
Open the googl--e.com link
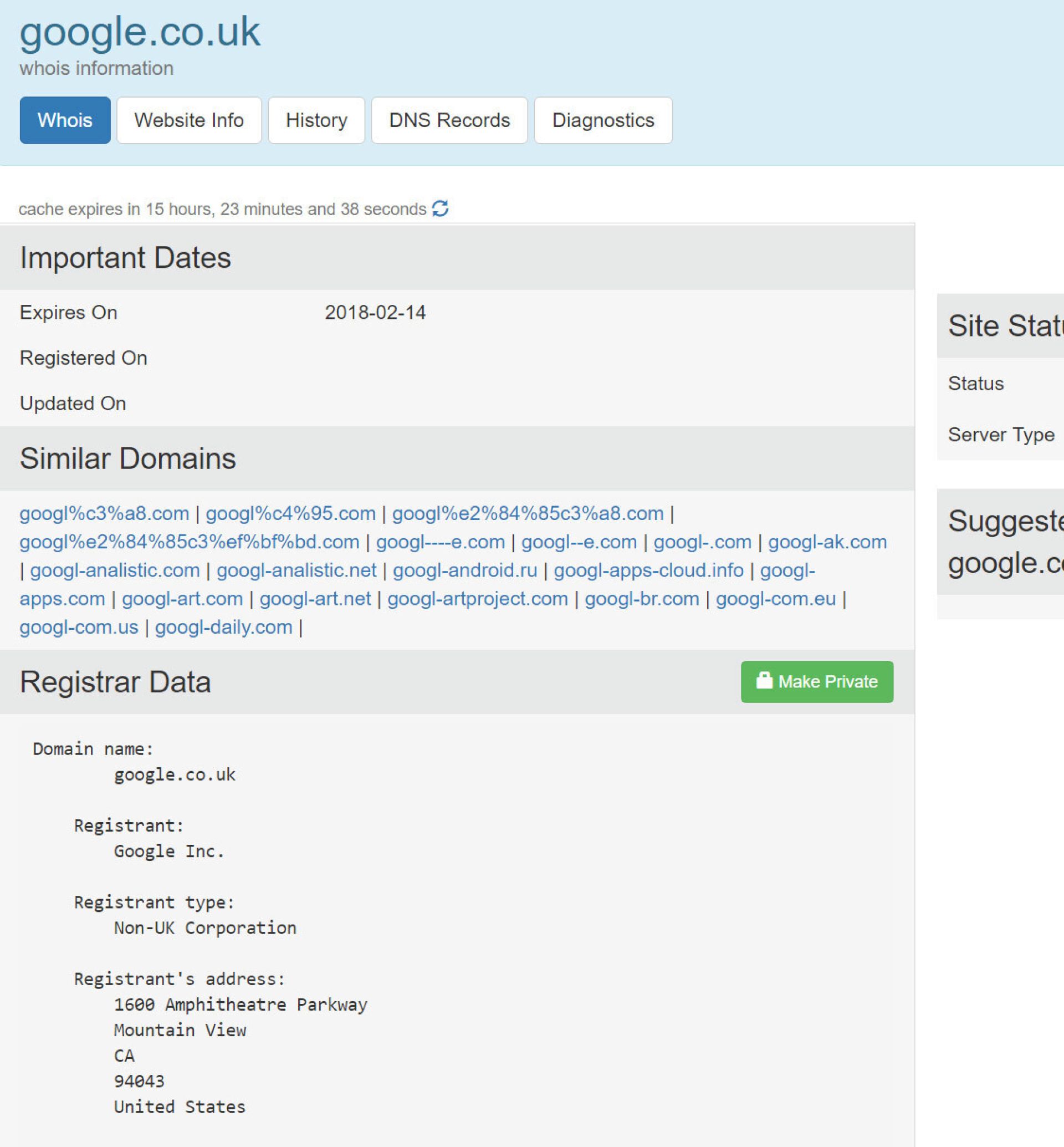(x=579, y=542)
